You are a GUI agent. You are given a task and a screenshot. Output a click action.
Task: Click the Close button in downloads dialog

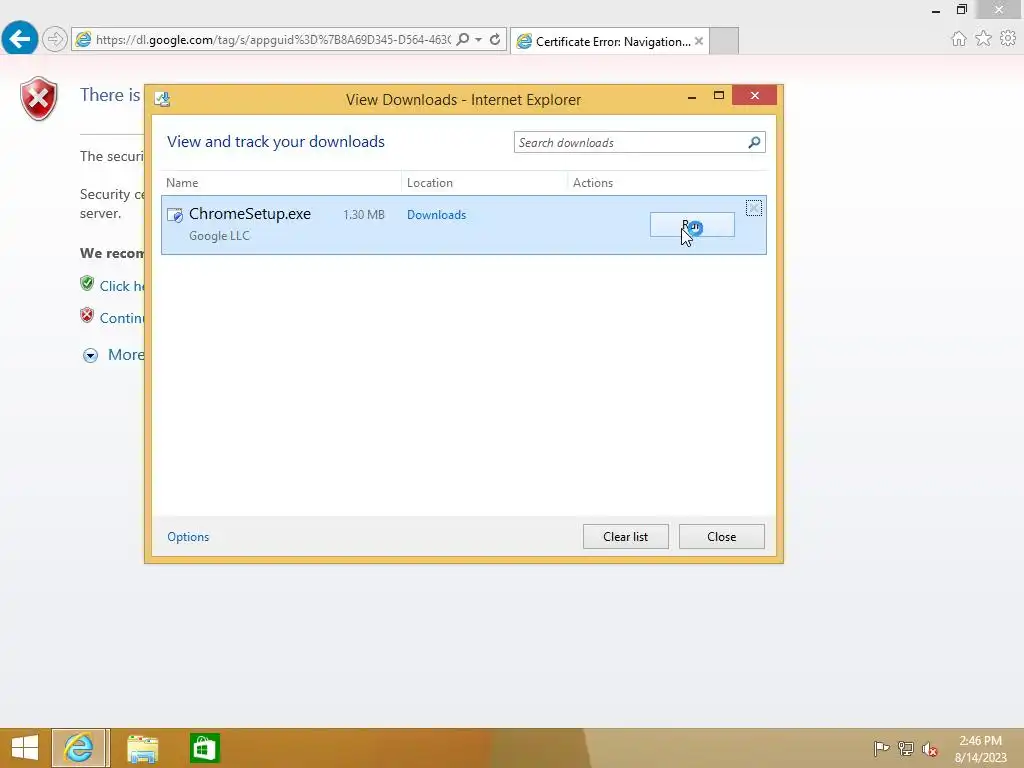pos(722,537)
